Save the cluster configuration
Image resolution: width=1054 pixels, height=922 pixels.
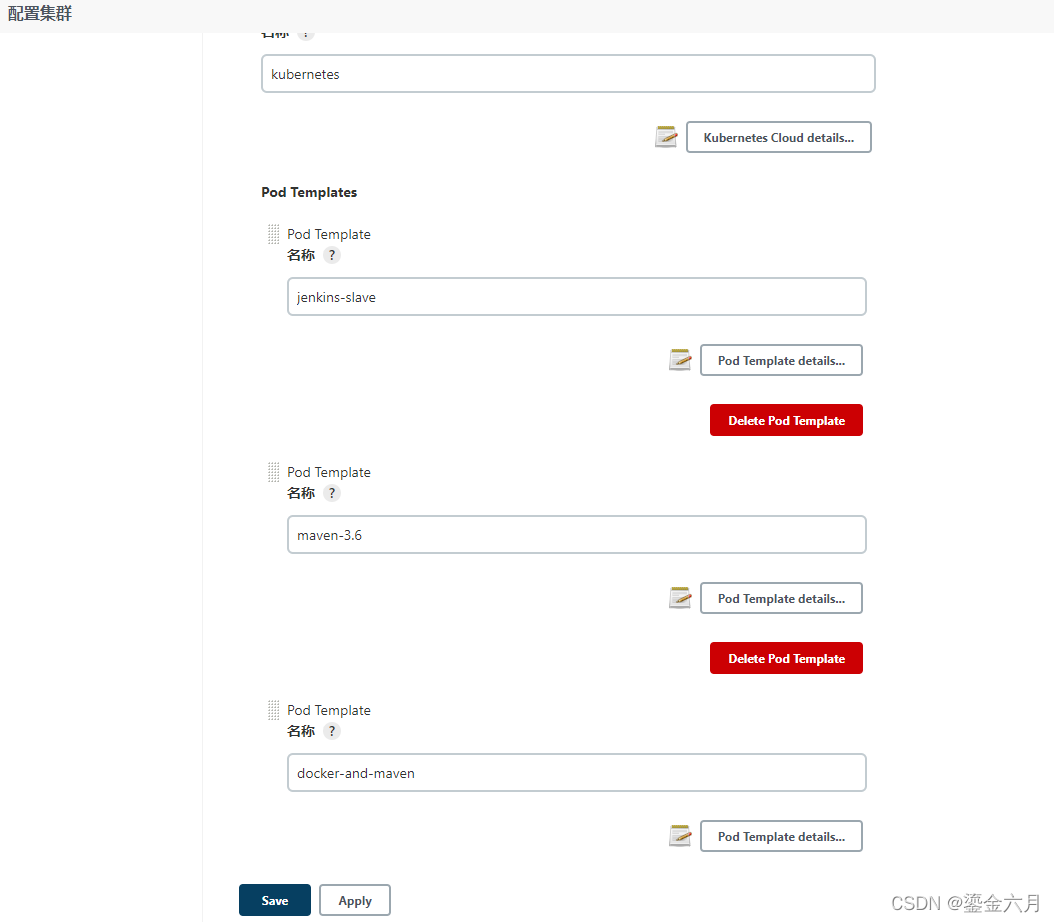(275, 900)
